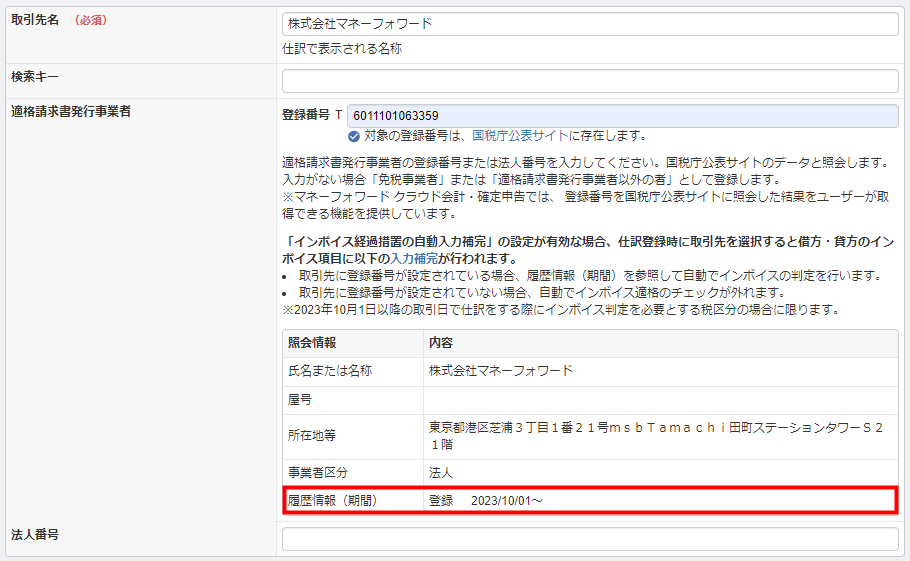This screenshot has height=561, width=910.
Task: Click the 登録 2023/10/01～ value
Action: (486, 501)
